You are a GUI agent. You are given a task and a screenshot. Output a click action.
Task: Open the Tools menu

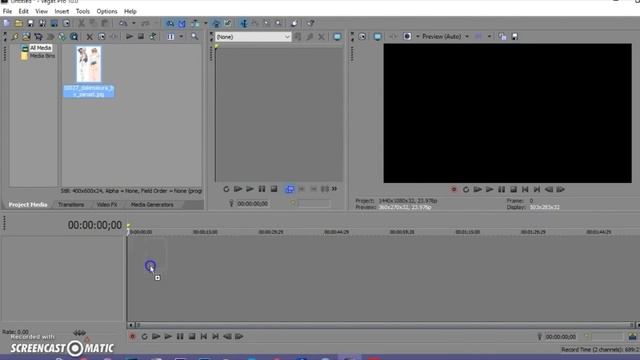[83, 11]
